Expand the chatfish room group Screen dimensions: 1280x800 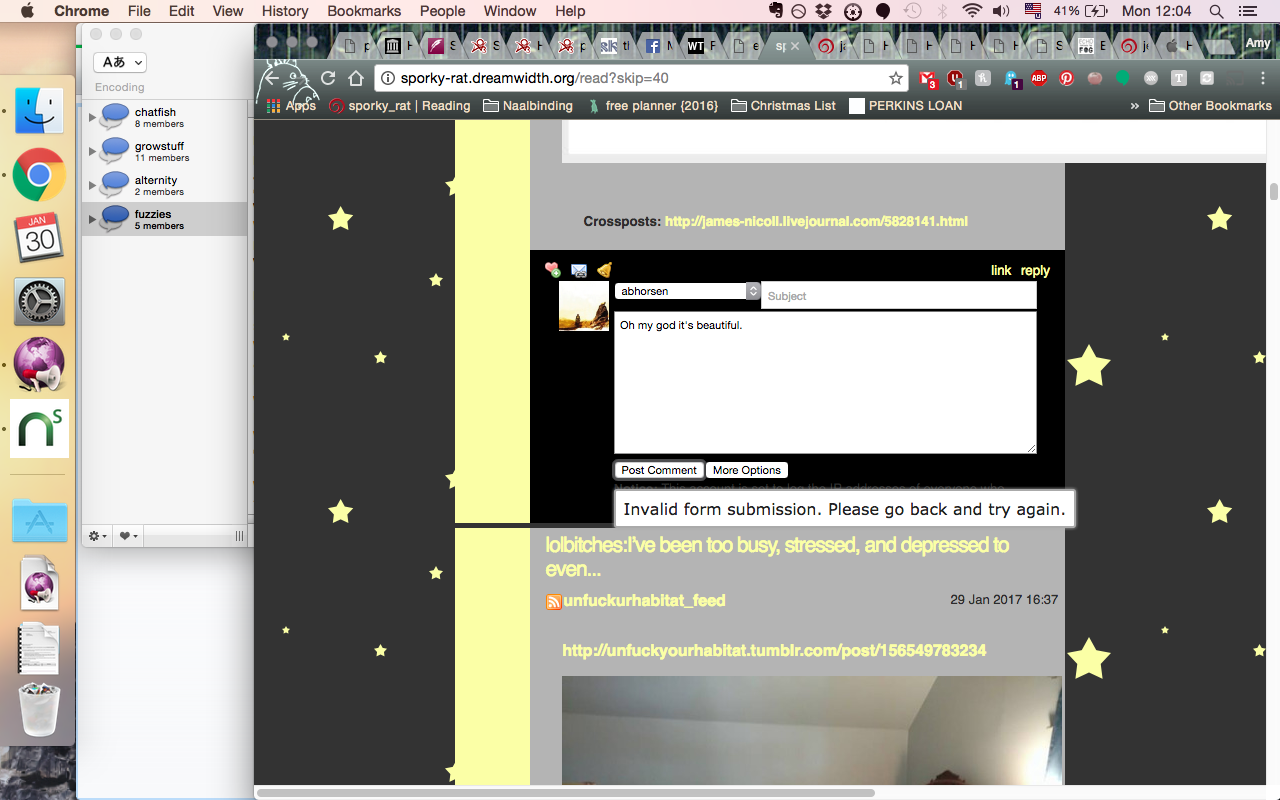[93, 117]
